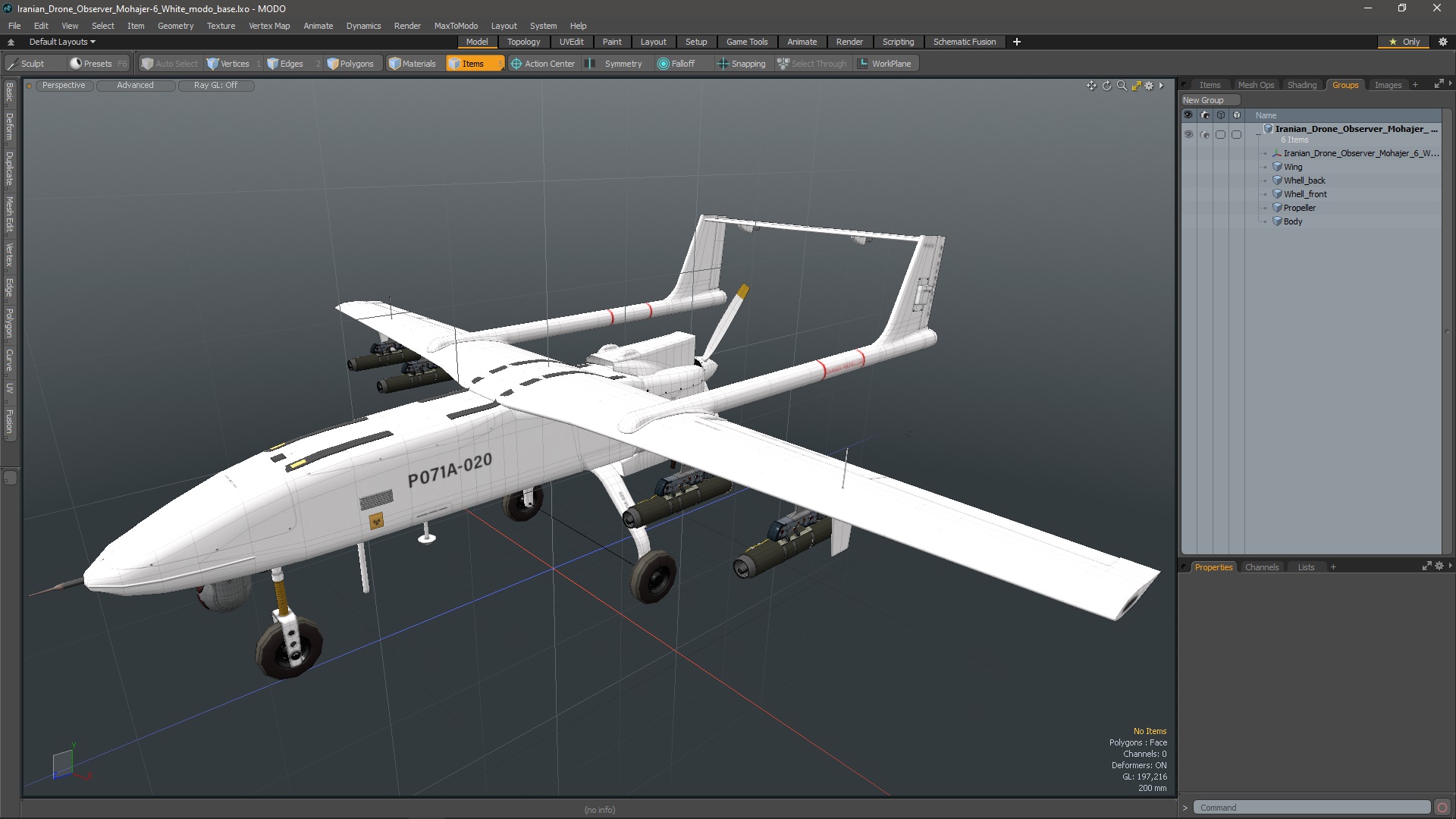Click the record button beside Command field
Image resolution: width=1456 pixels, height=819 pixels.
coord(1442,808)
